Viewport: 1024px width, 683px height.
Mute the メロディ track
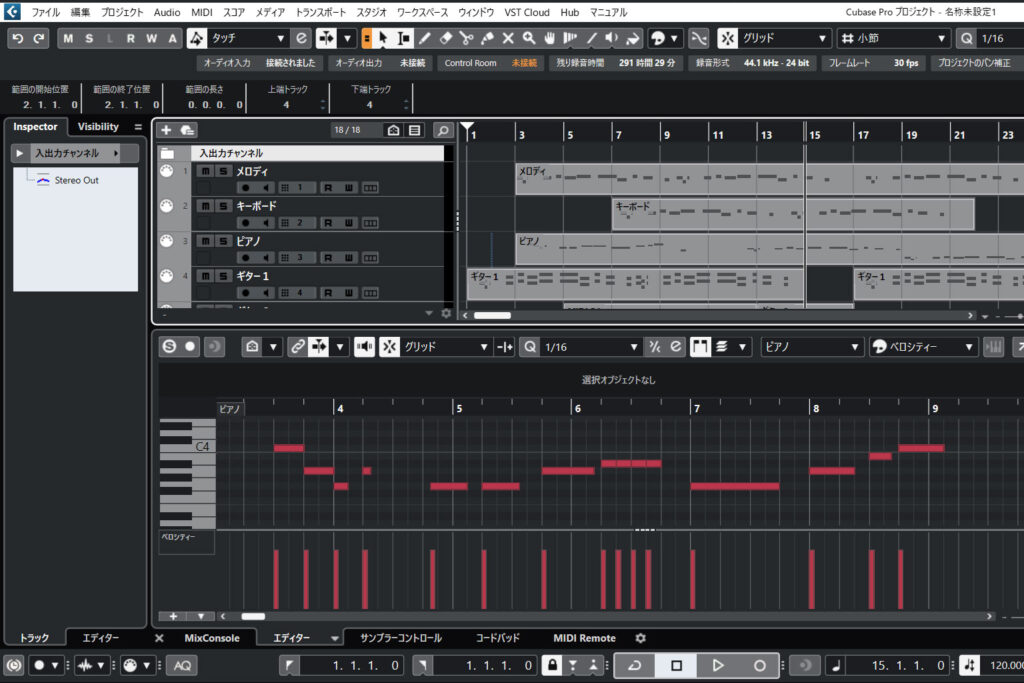coord(204,171)
